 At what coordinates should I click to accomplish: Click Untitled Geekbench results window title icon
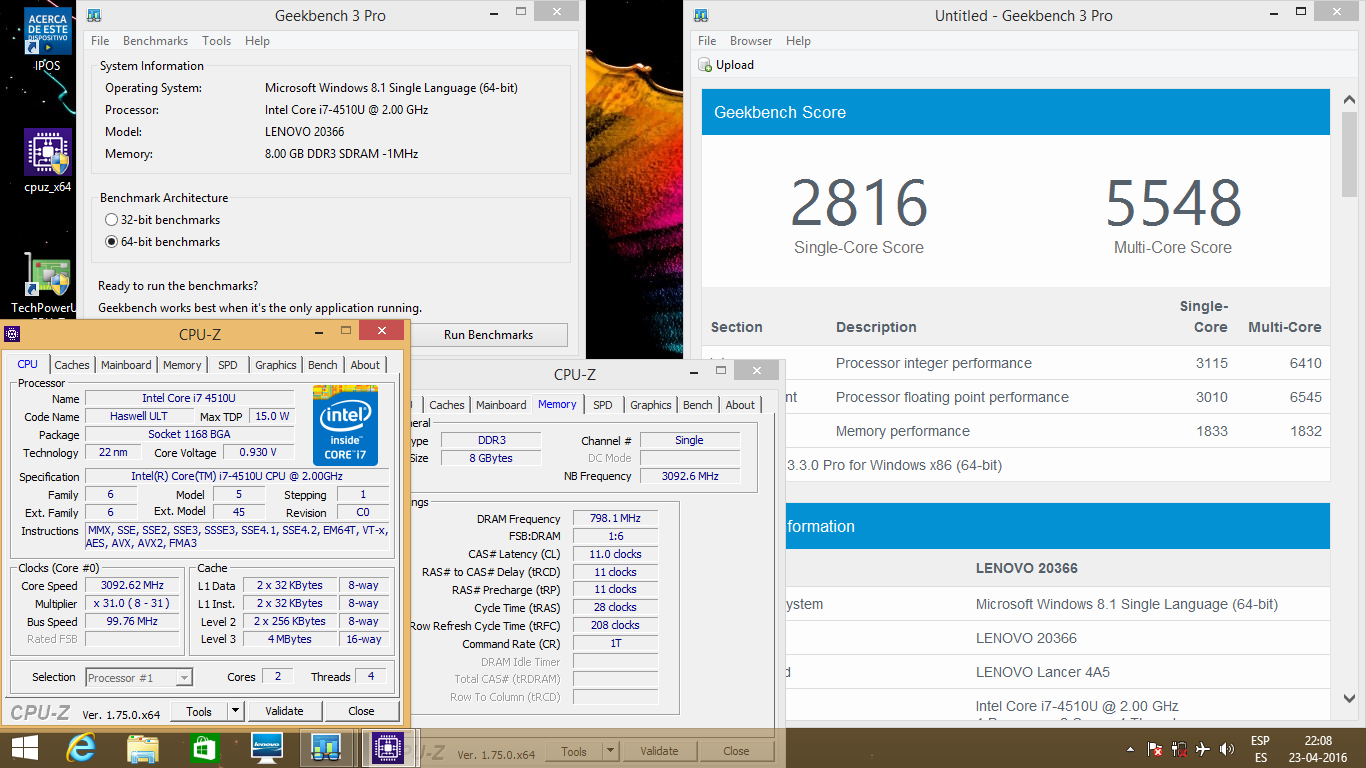click(702, 15)
